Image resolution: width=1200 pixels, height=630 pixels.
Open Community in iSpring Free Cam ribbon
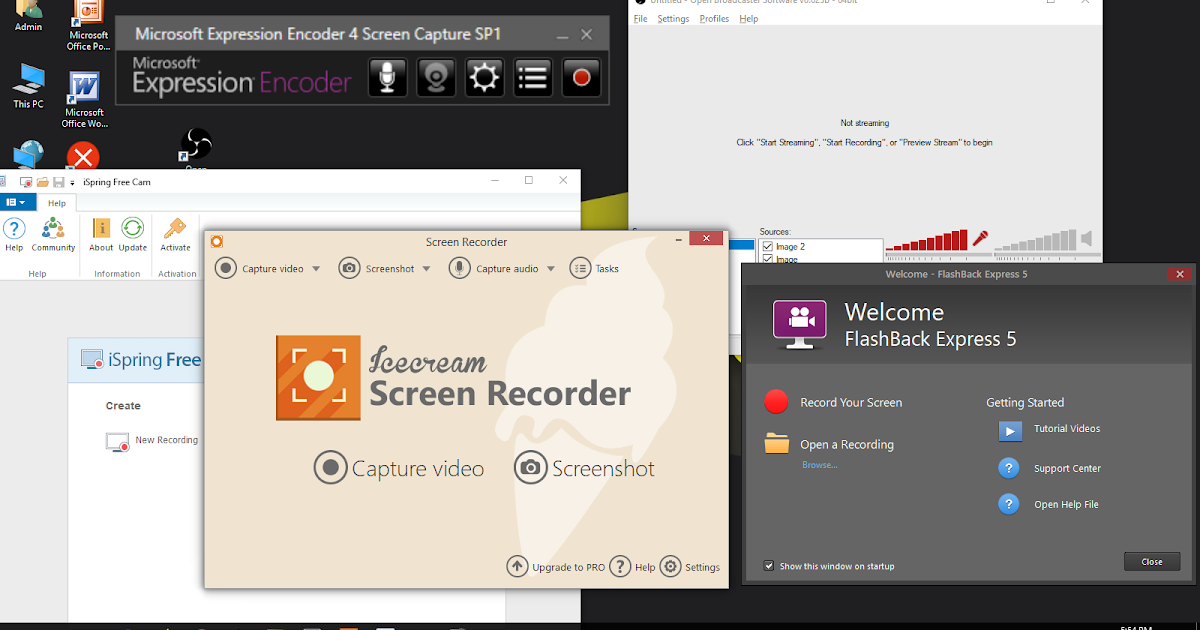coord(53,235)
